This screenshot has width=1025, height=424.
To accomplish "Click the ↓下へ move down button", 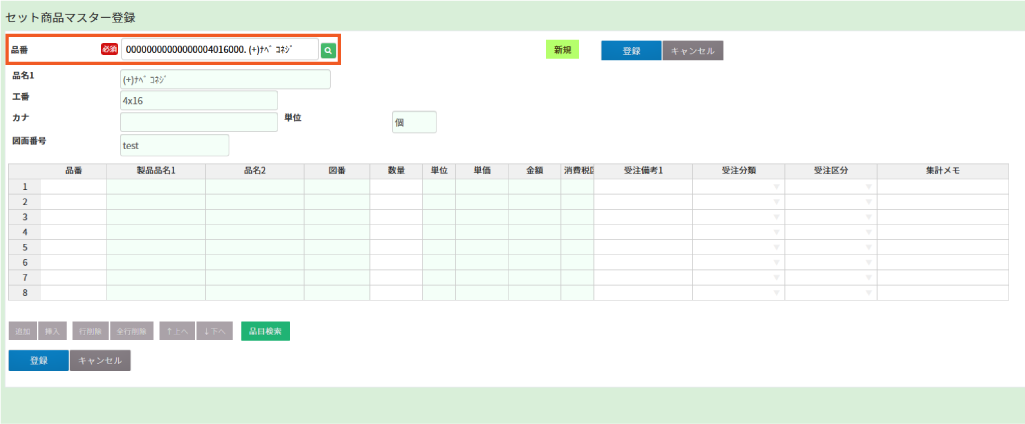I will [215, 331].
